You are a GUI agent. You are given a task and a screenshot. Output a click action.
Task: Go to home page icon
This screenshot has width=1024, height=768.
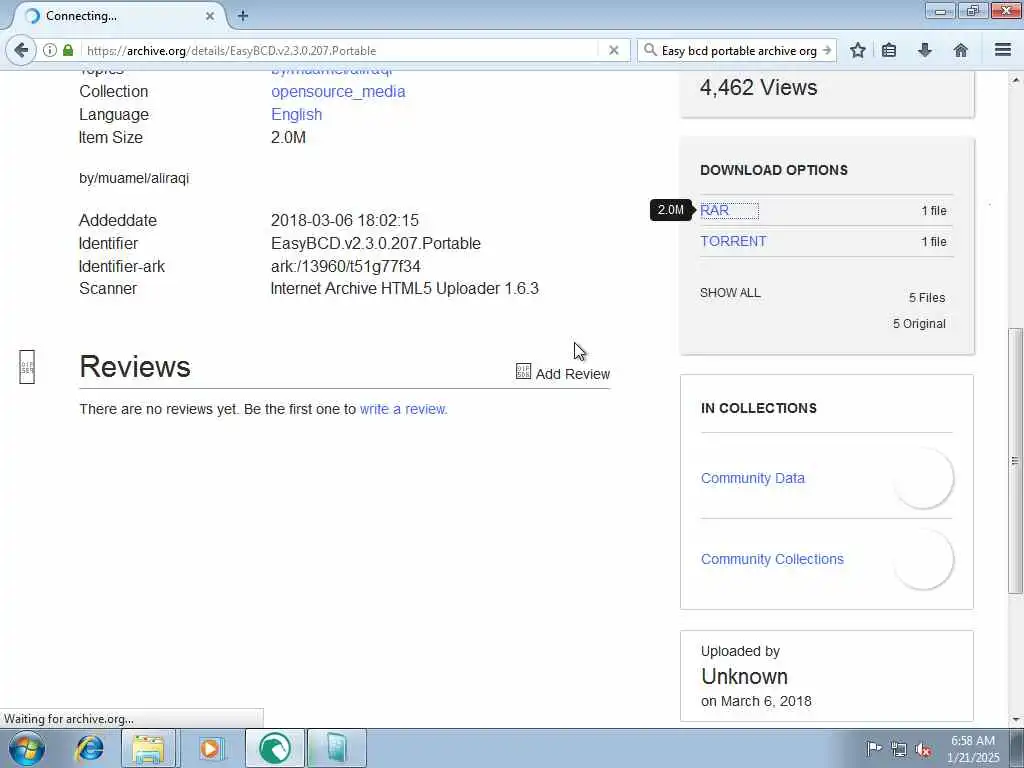(x=960, y=50)
